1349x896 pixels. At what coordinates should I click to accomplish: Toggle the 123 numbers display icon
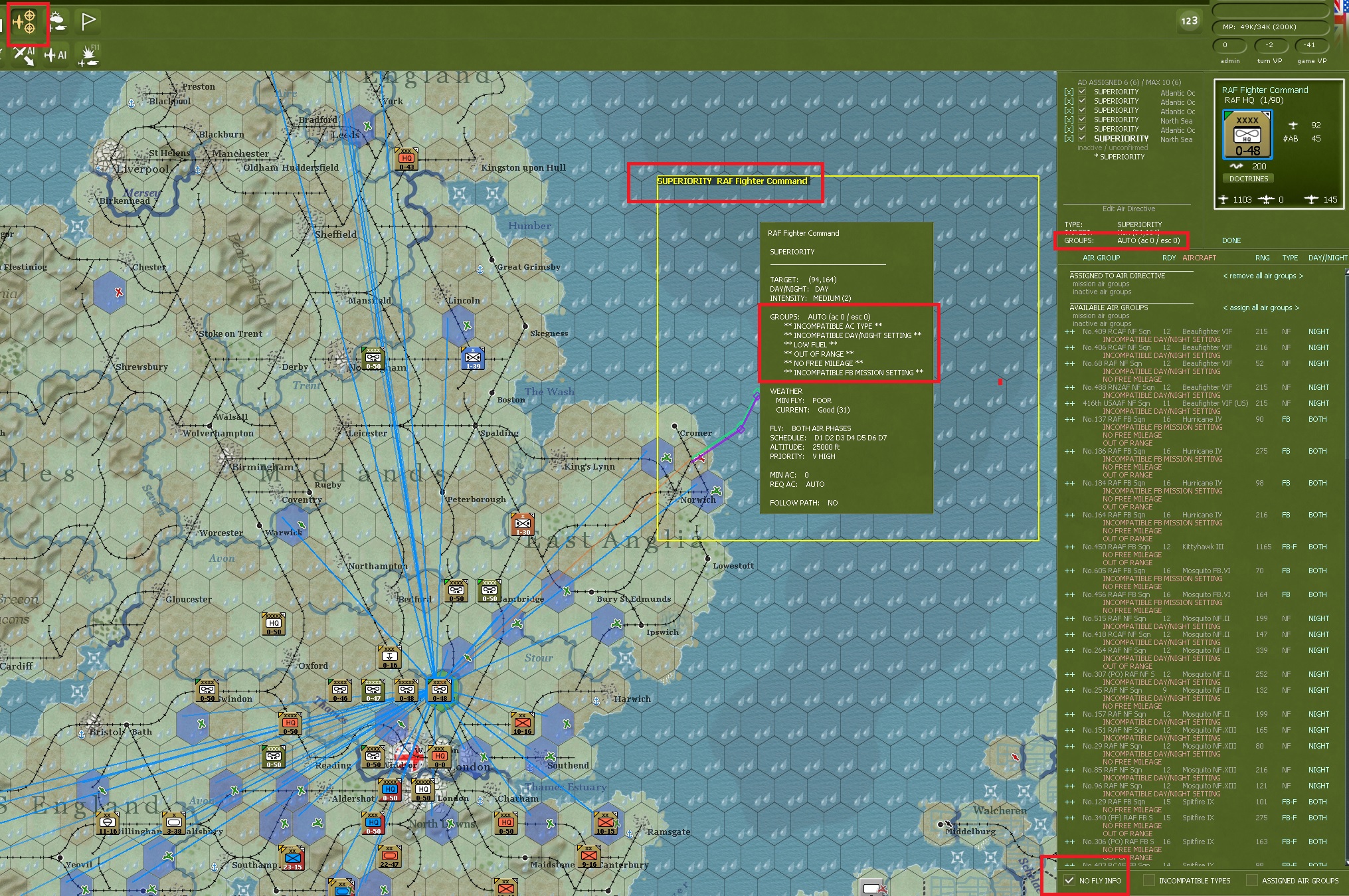point(1189,21)
